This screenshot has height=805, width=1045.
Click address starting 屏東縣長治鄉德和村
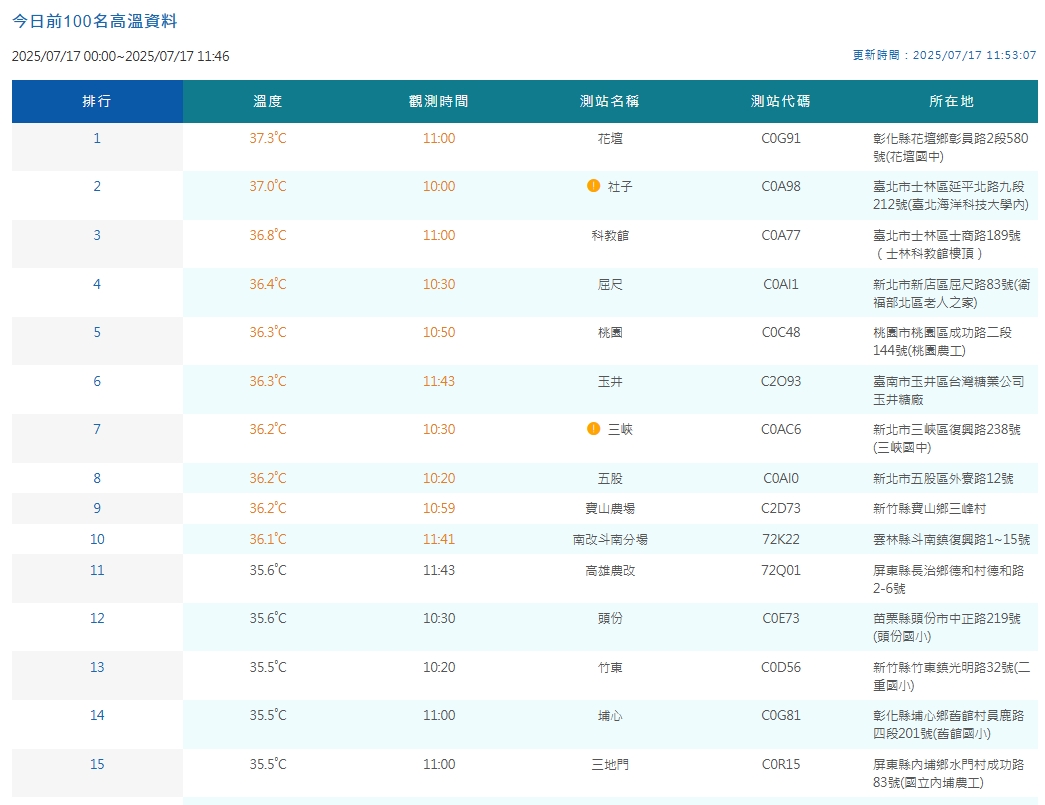click(x=948, y=579)
